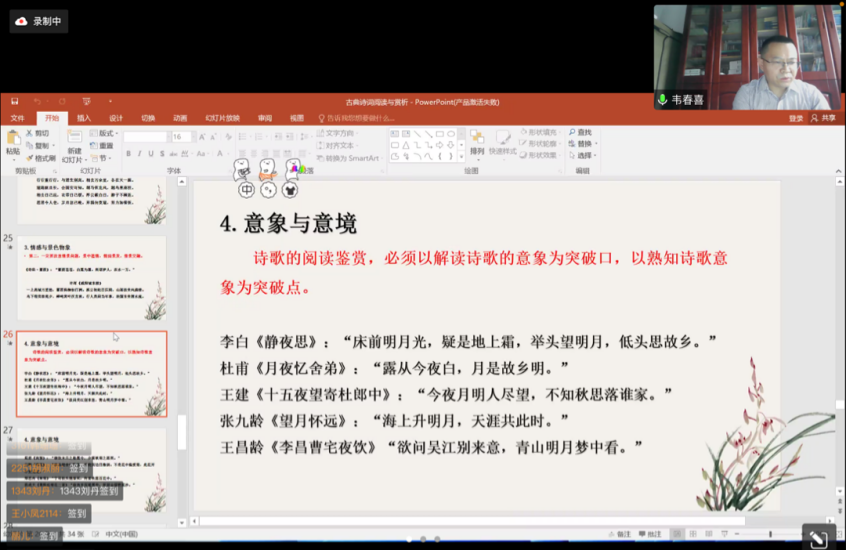846x550 pixels.
Task: Click the Save icon in quick access toolbar
Action: [15, 101]
